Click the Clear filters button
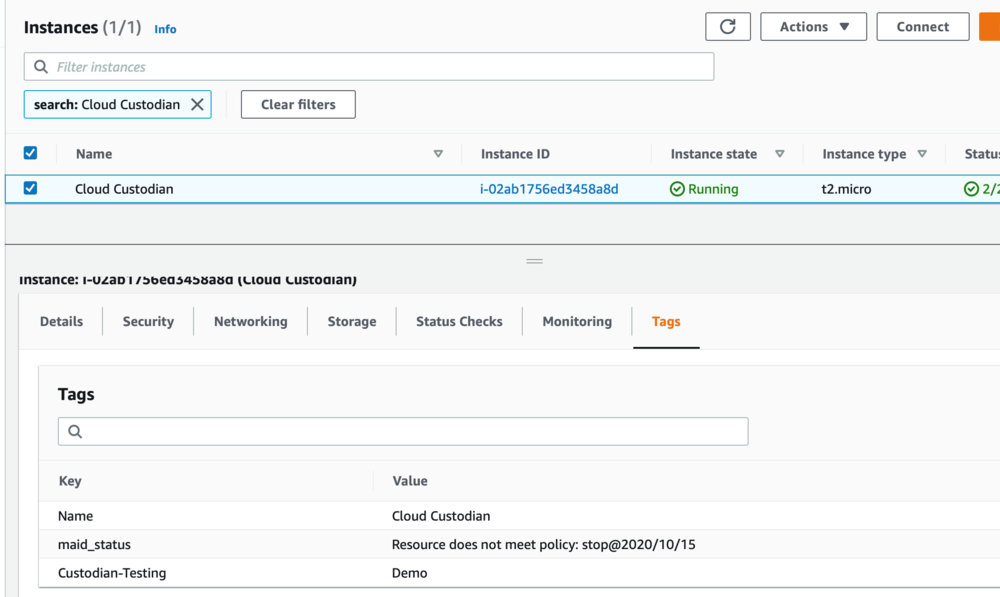Screen dimensions: 1000x597 click(297, 104)
